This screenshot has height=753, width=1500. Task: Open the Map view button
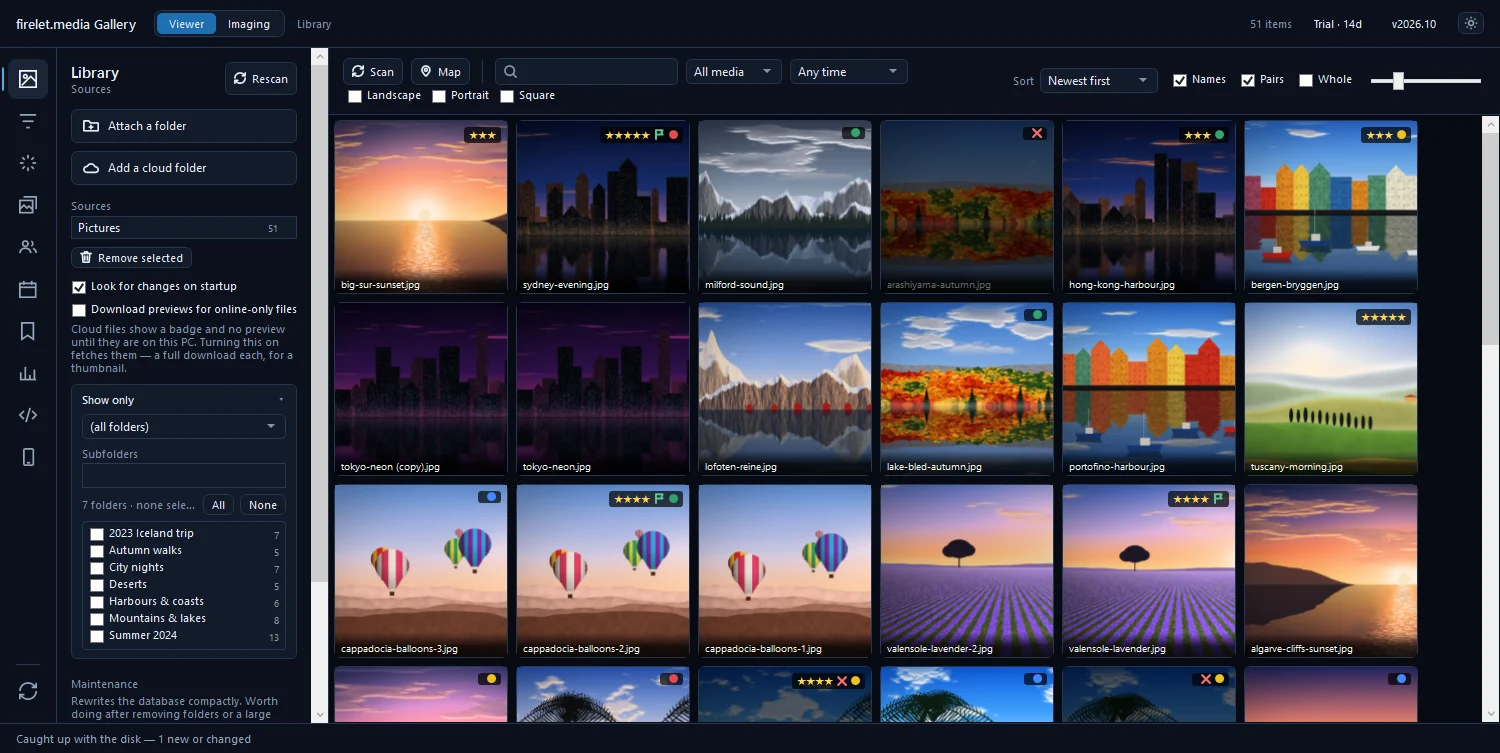click(x=440, y=72)
